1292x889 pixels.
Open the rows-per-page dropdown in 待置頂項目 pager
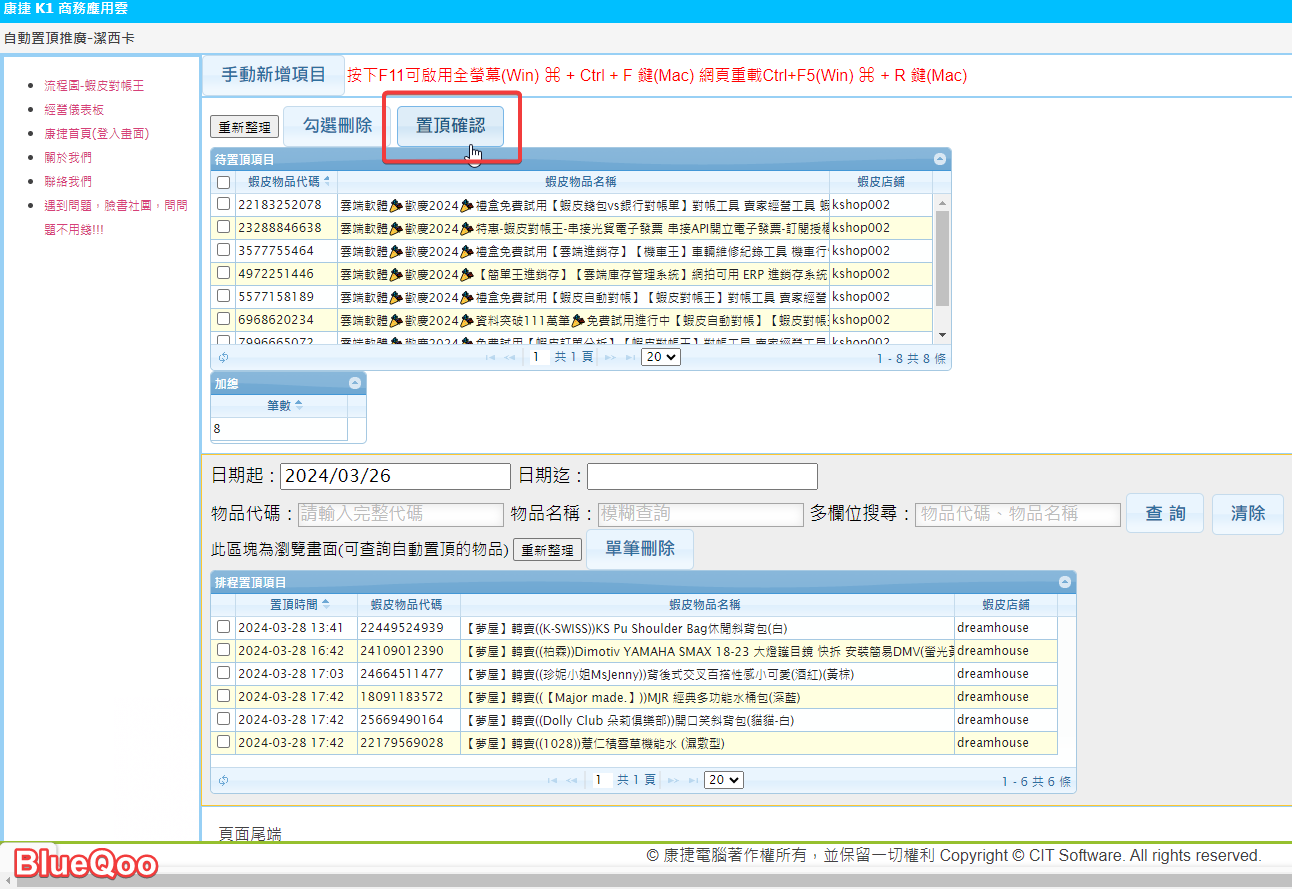point(661,357)
